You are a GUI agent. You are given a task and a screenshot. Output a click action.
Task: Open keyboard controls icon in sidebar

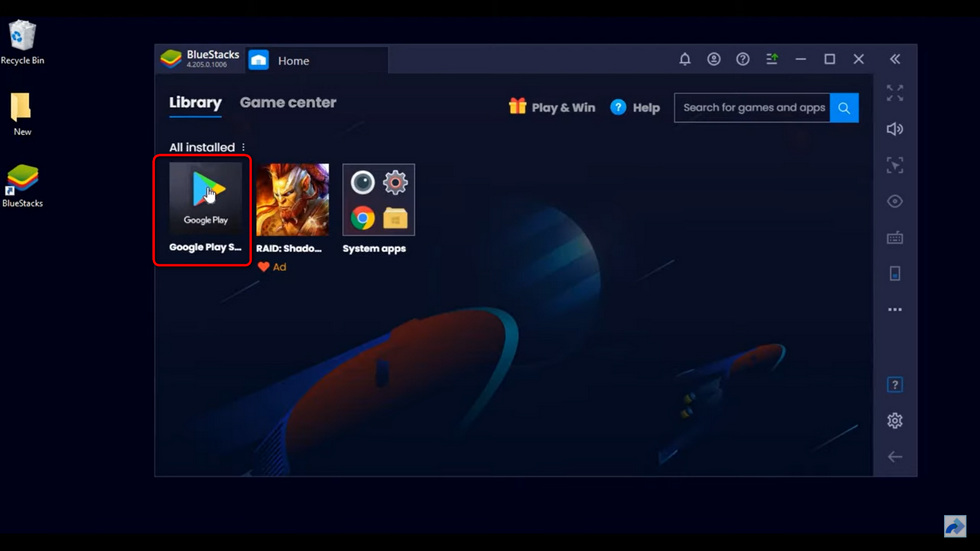[895, 237]
